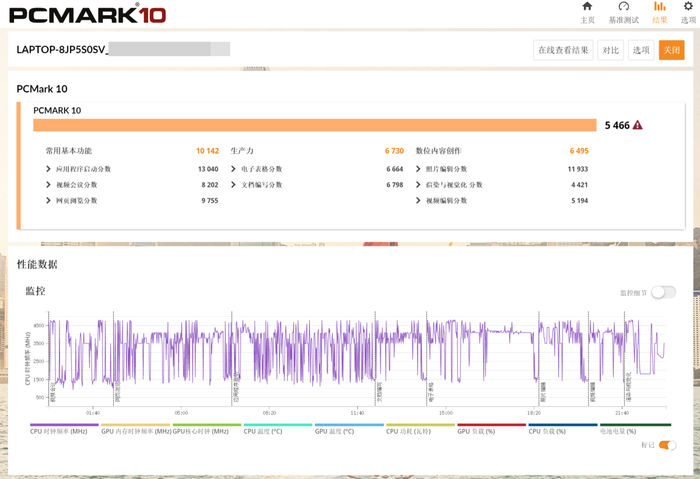The width and height of the screenshot is (700, 479).
Task: Open the 主页 home icon
Action: (587, 6)
